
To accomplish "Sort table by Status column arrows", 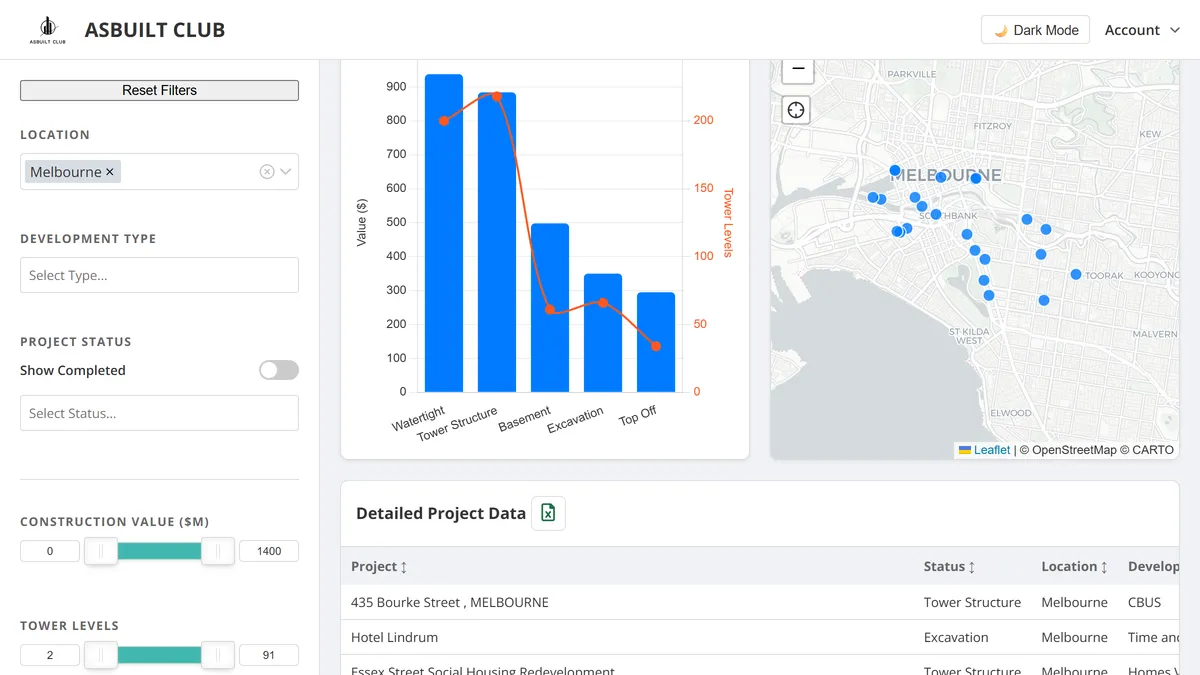I will (x=972, y=567).
